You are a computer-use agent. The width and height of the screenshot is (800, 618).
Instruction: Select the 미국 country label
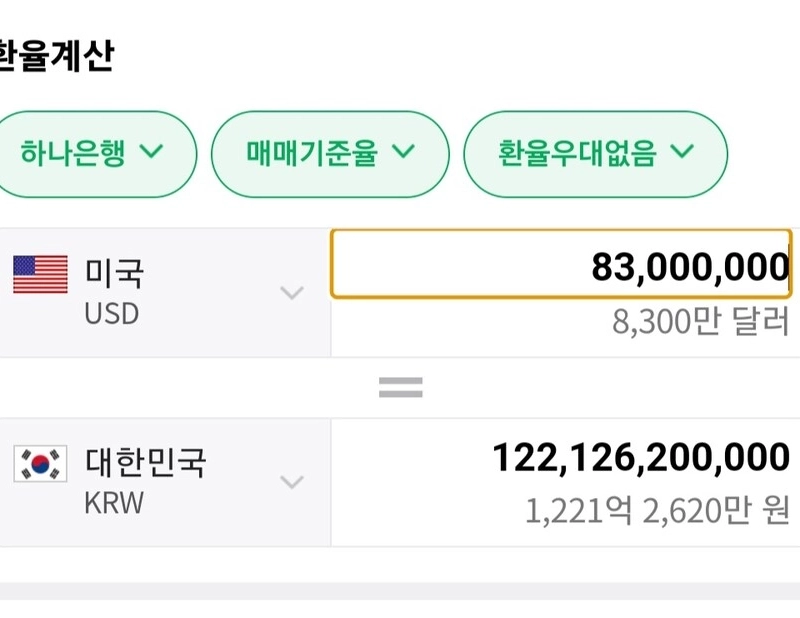114,271
